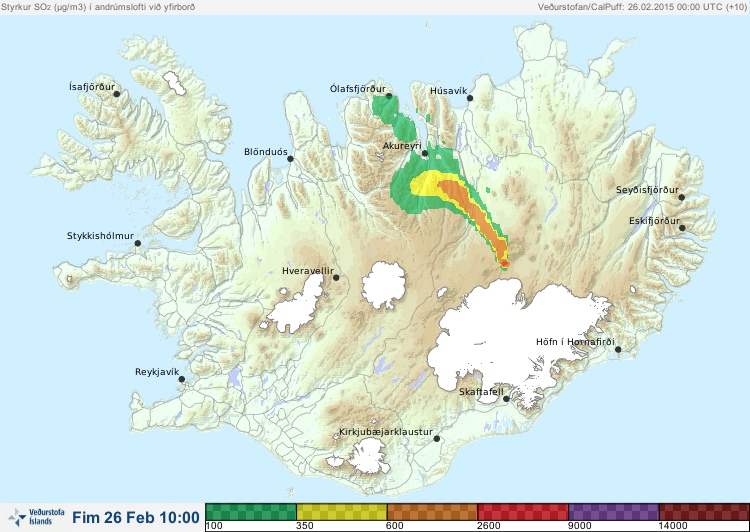This screenshot has width=750, height=532.
Task: Click the Kirkjubæjarklaustur label text
Action: pyautogui.click(x=386, y=432)
